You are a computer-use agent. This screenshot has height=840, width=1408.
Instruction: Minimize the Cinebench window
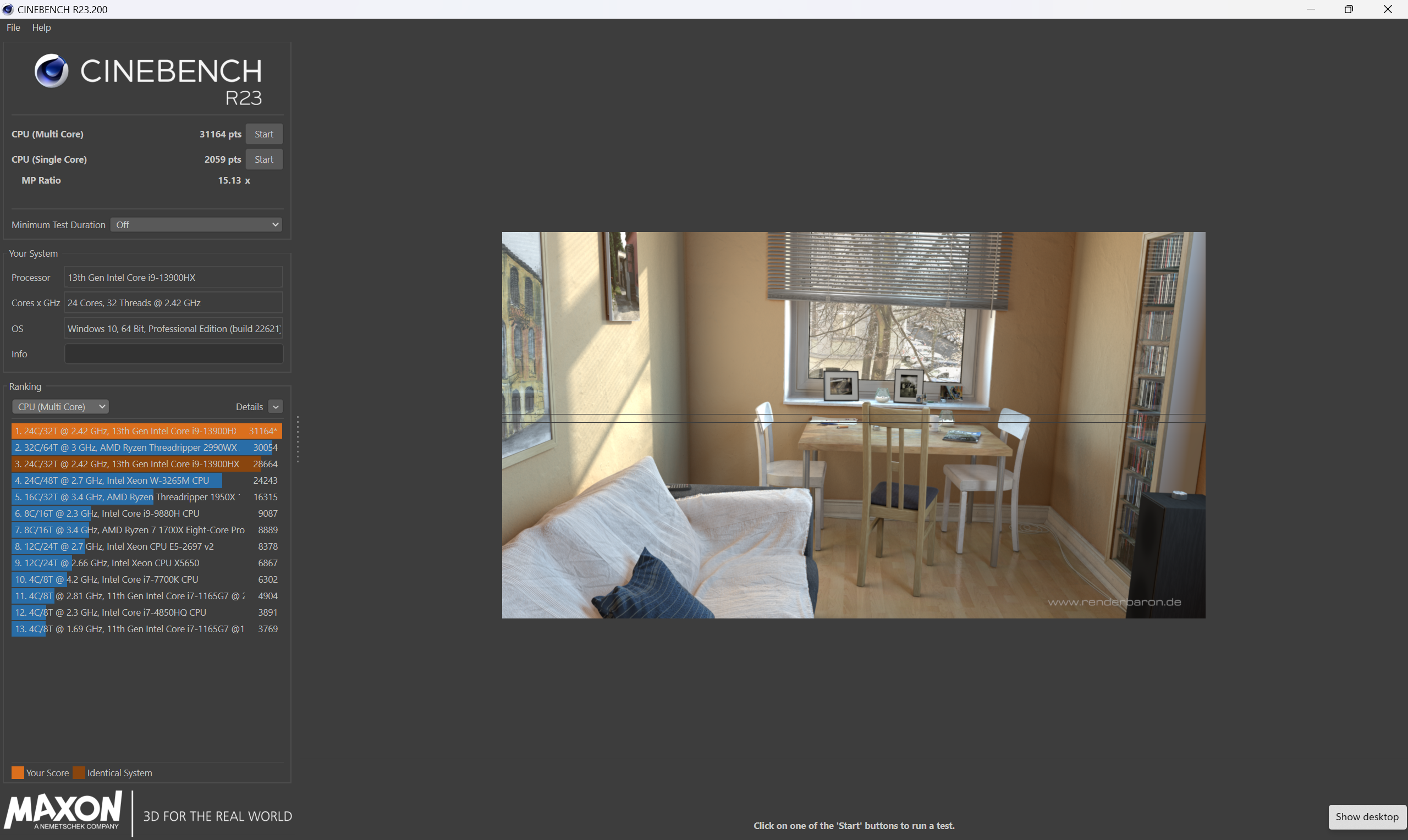(x=1311, y=9)
